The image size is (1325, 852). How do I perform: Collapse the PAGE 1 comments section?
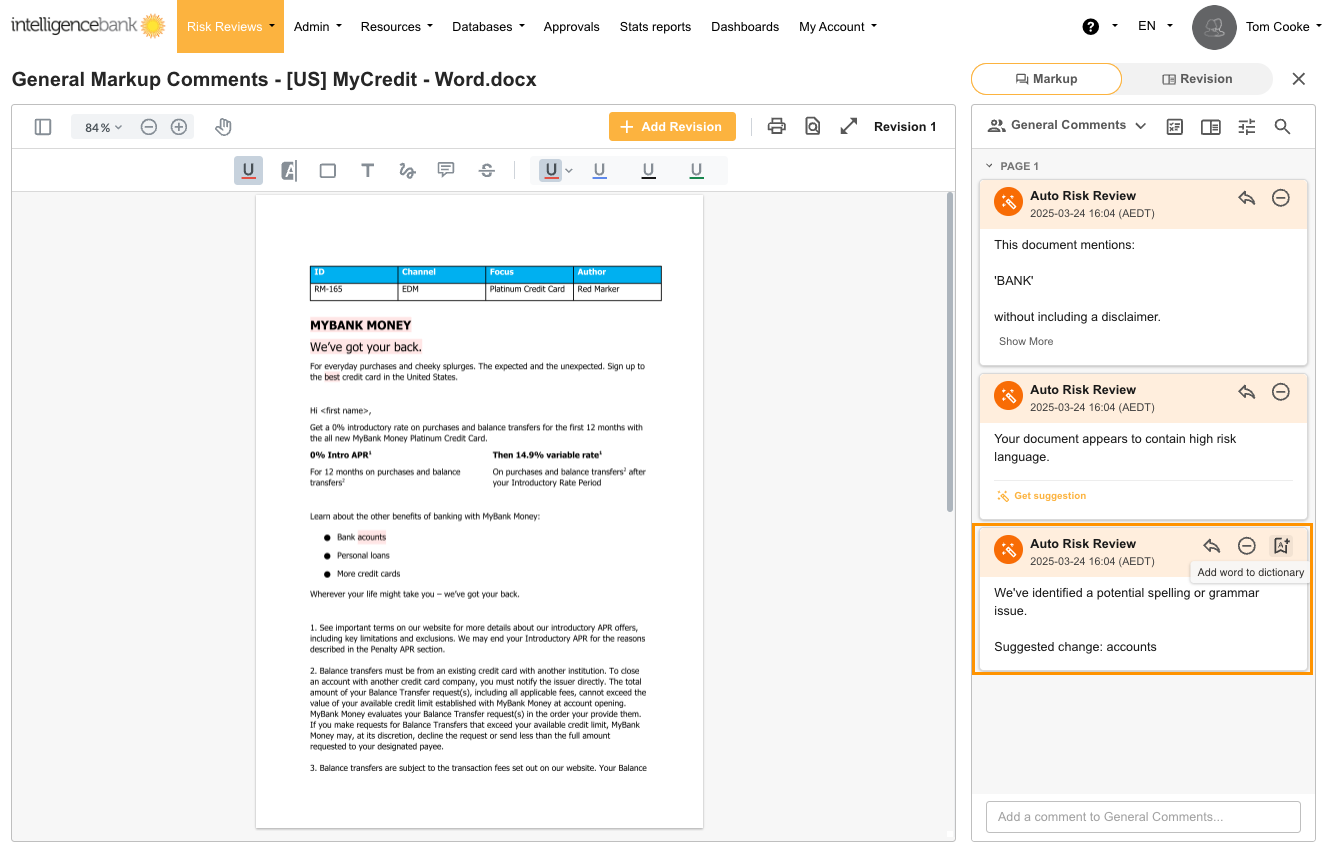[x=989, y=166]
